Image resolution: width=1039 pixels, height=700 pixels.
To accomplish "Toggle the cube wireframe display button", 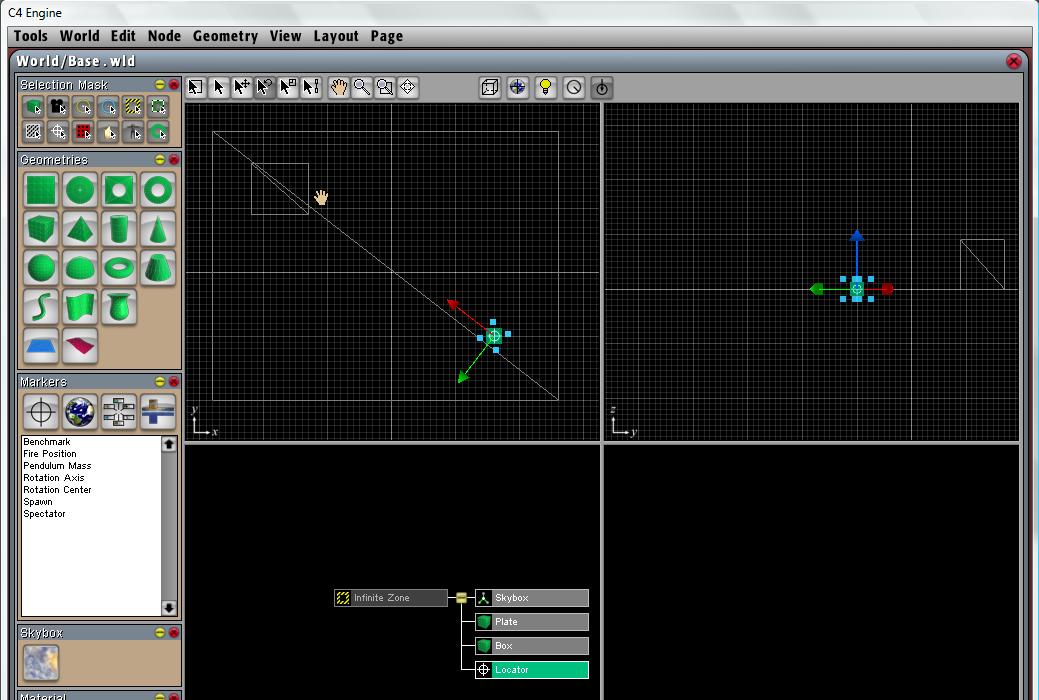I will tap(490, 88).
